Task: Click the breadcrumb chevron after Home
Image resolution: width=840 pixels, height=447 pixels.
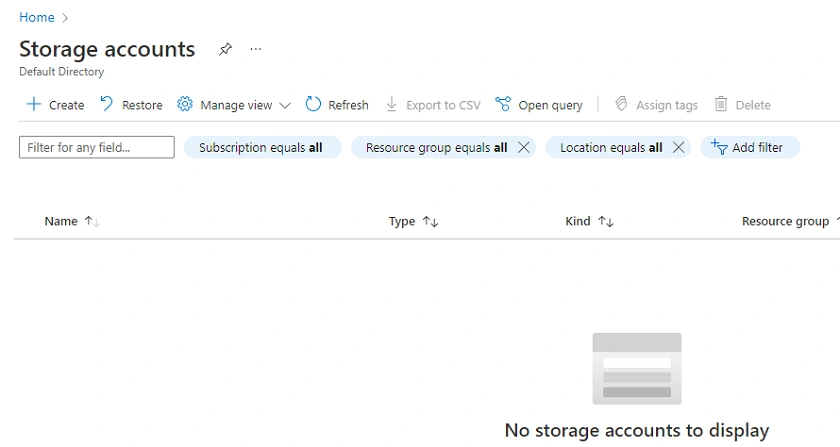Action: [x=65, y=18]
